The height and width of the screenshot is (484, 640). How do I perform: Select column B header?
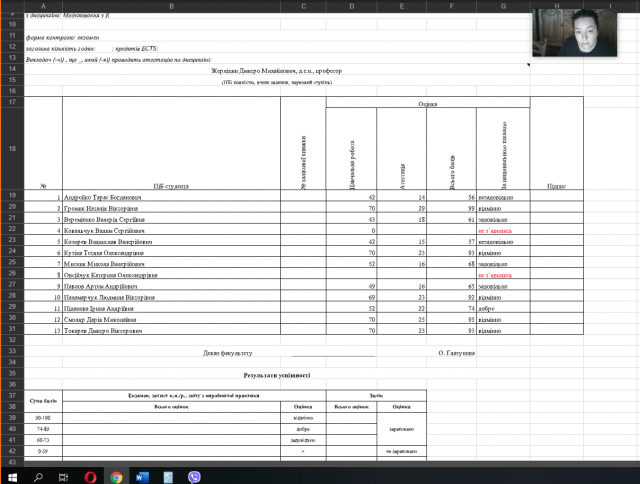pos(171,5)
